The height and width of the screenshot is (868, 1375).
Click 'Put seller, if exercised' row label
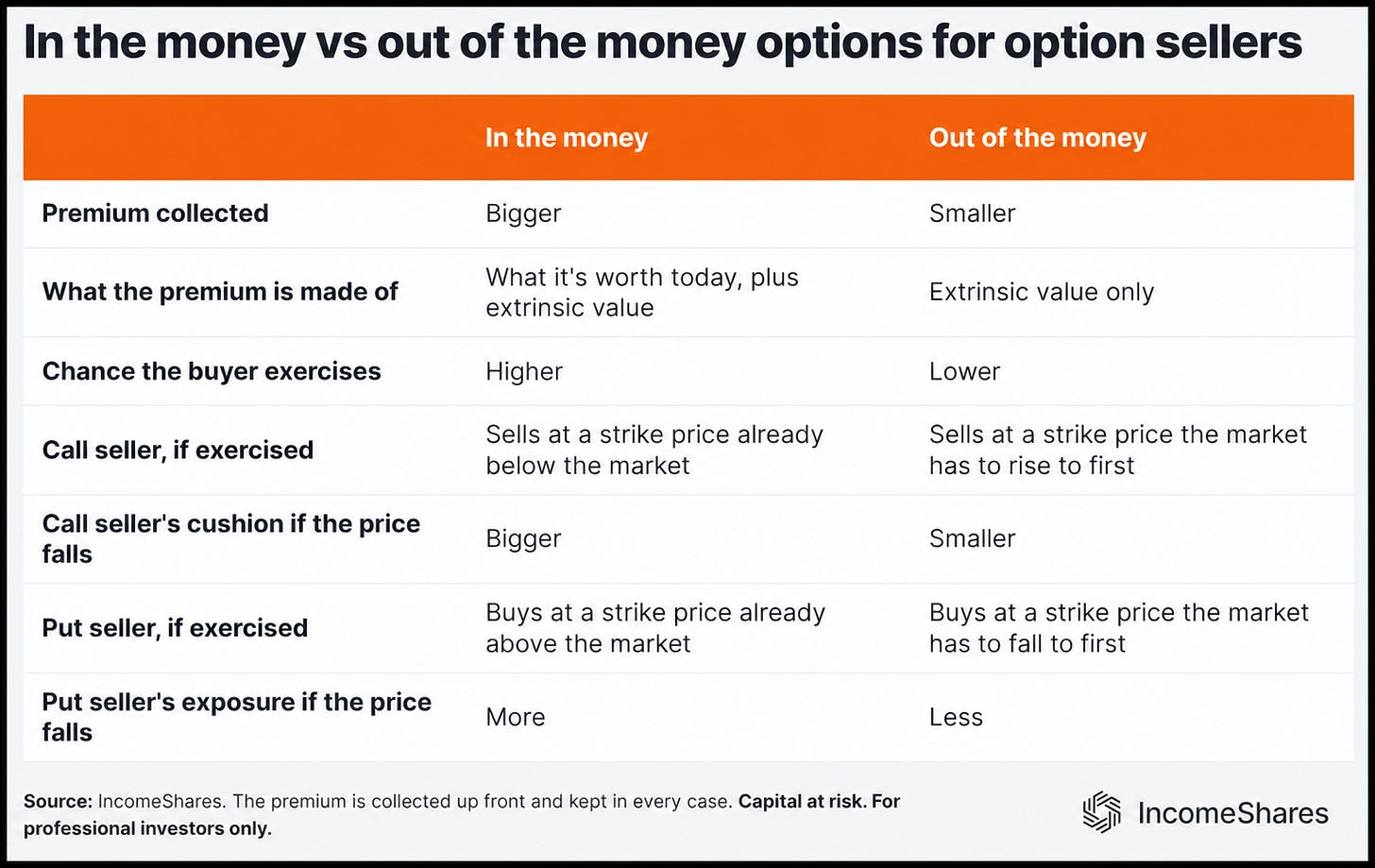[176, 628]
